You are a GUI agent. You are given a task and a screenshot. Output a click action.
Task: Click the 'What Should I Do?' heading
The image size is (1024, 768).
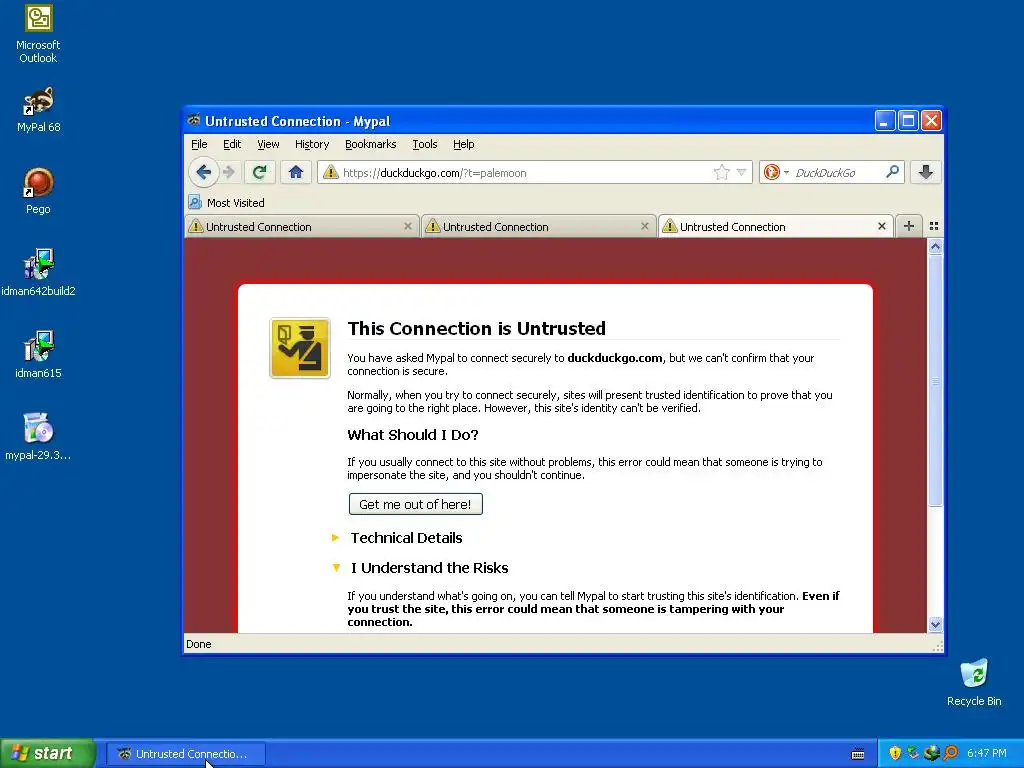pyautogui.click(x=413, y=435)
